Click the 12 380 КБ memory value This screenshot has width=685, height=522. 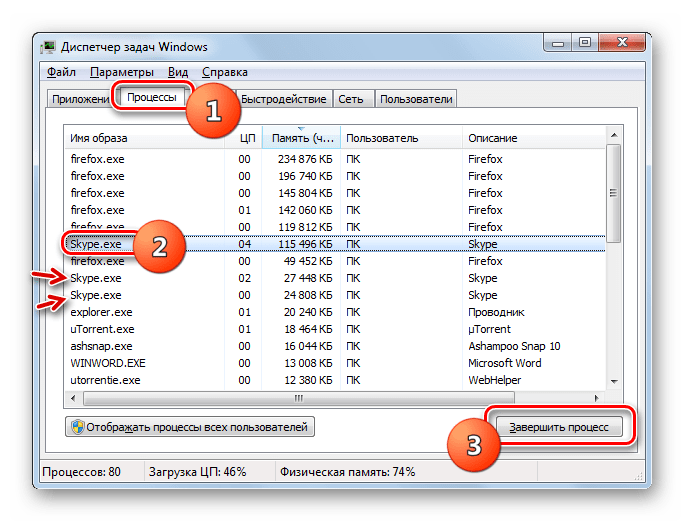pyautogui.click(x=308, y=380)
